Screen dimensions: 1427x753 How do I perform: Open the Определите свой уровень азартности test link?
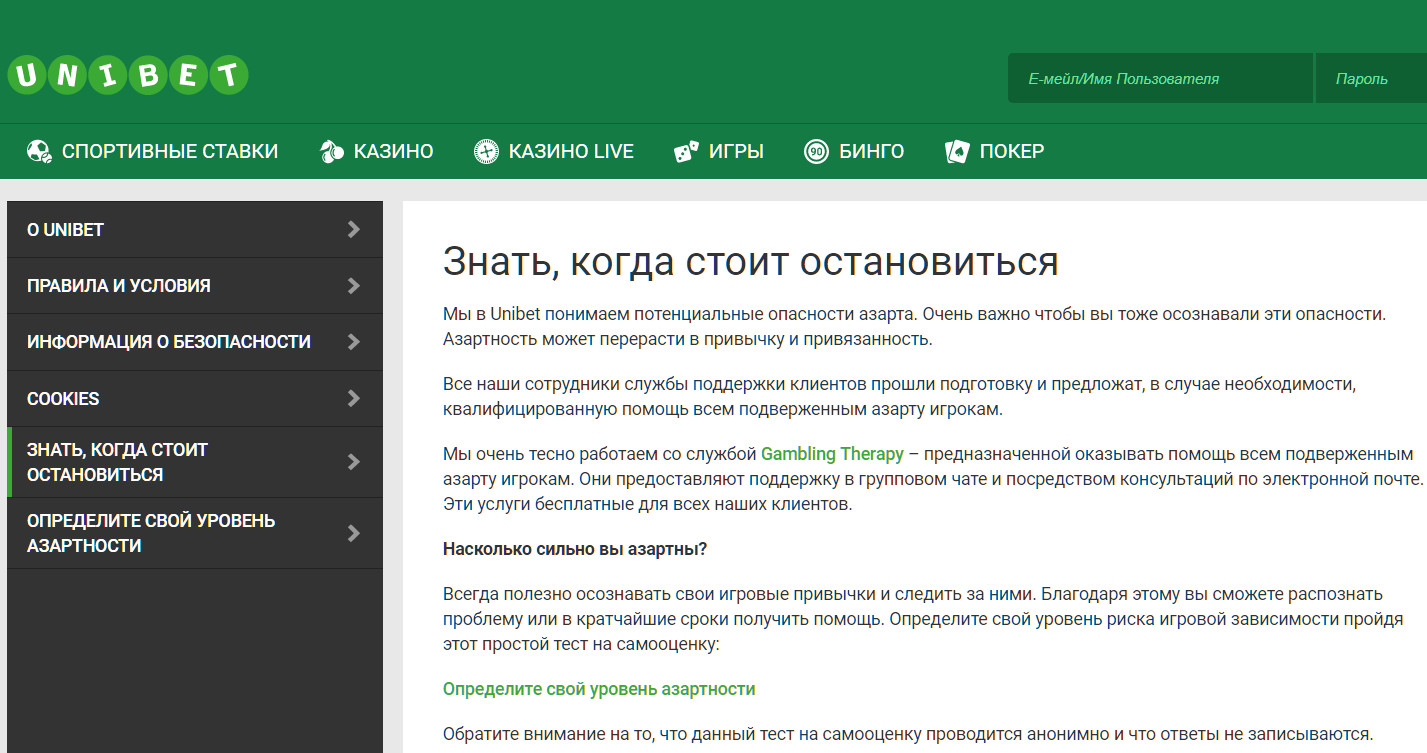[x=599, y=688]
